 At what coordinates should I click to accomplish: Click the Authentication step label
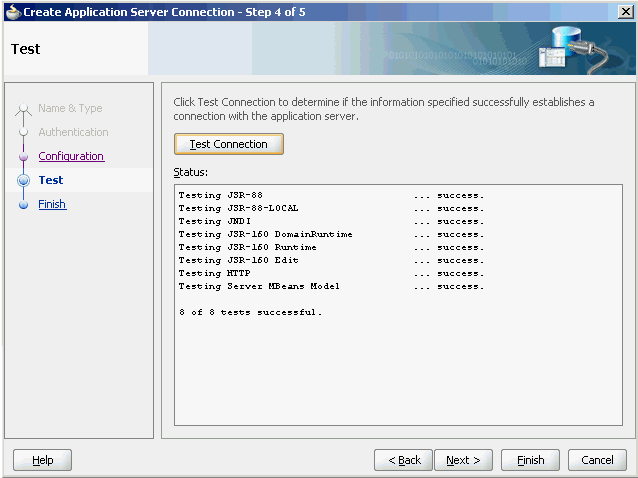tap(73, 132)
